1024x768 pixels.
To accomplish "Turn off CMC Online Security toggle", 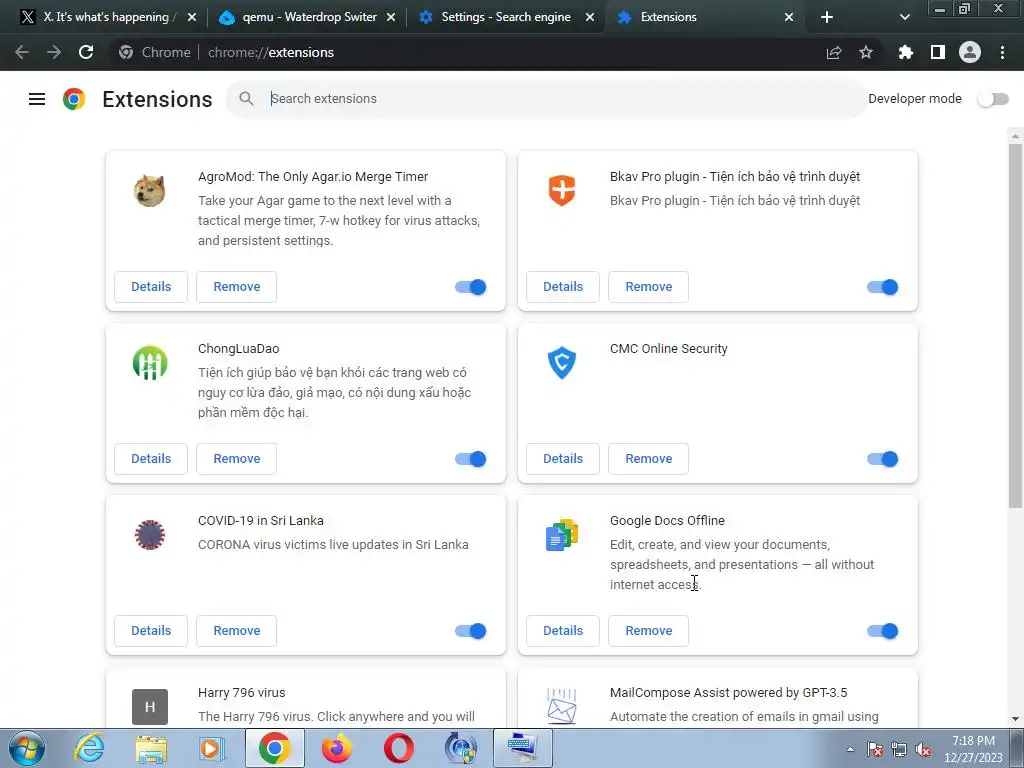I will (x=882, y=459).
